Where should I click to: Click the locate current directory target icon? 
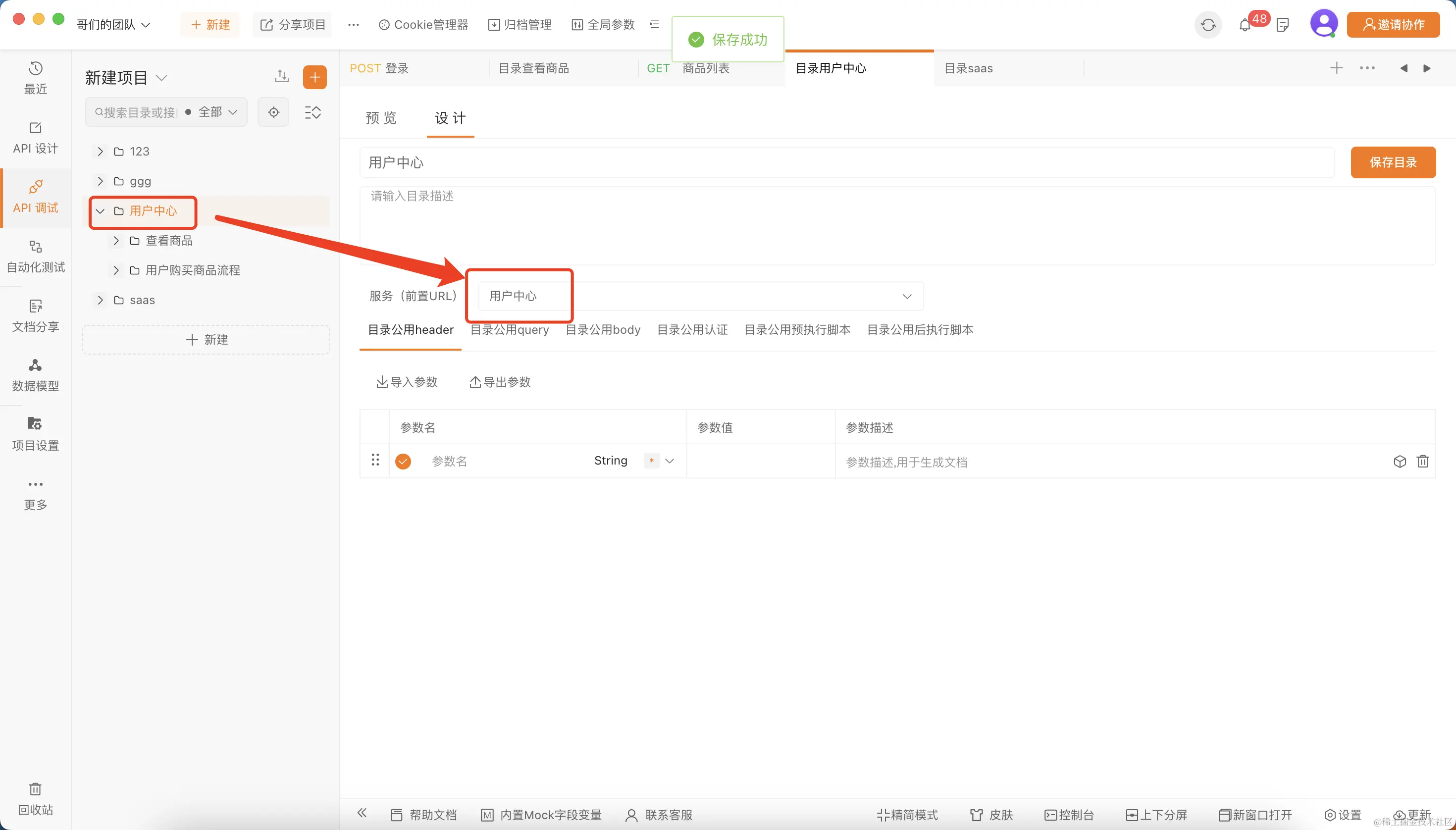click(274, 112)
